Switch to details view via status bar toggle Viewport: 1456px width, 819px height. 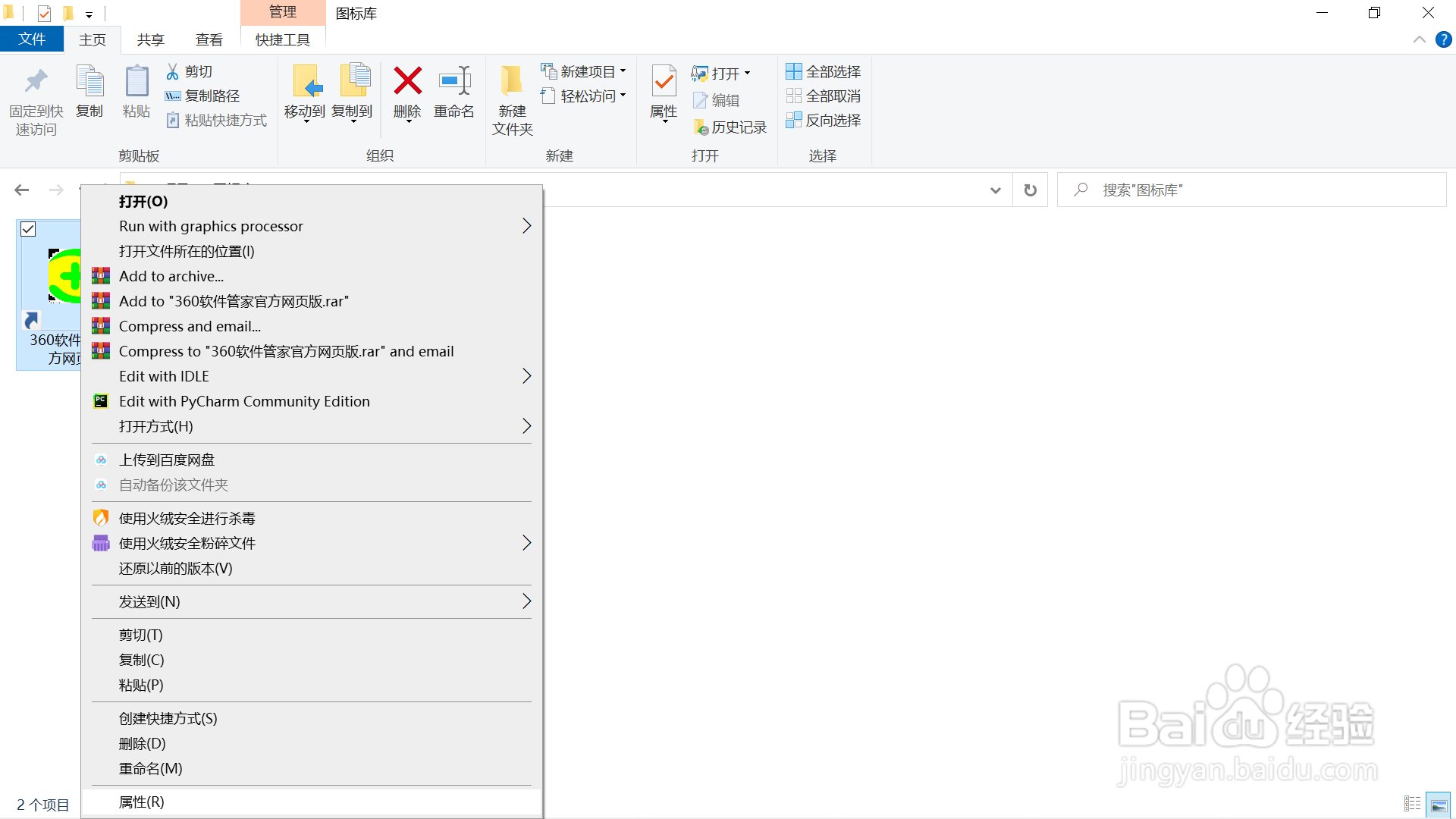tap(1413, 804)
